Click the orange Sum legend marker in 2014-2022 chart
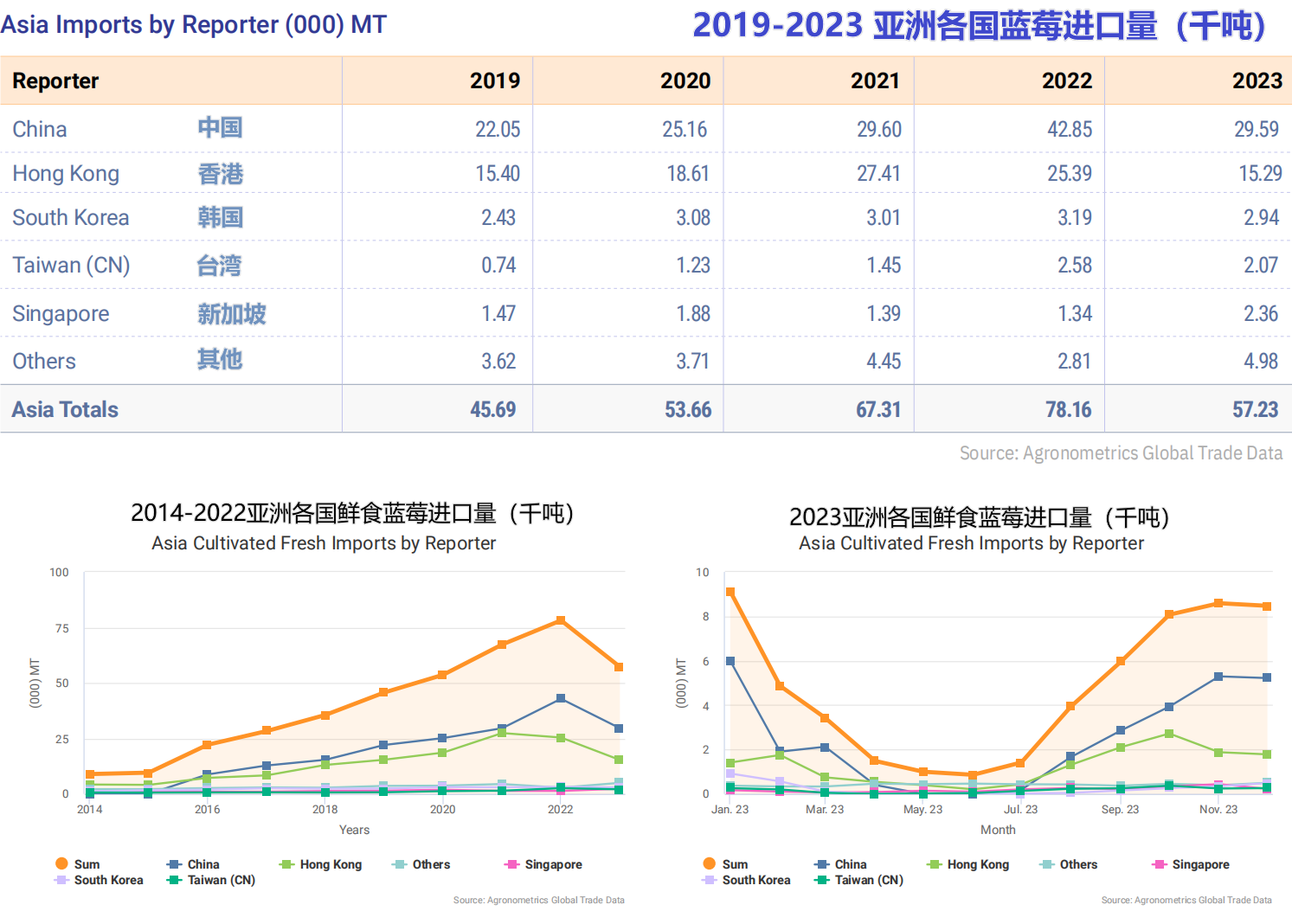The width and height of the screenshot is (1292, 924). point(62,863)
